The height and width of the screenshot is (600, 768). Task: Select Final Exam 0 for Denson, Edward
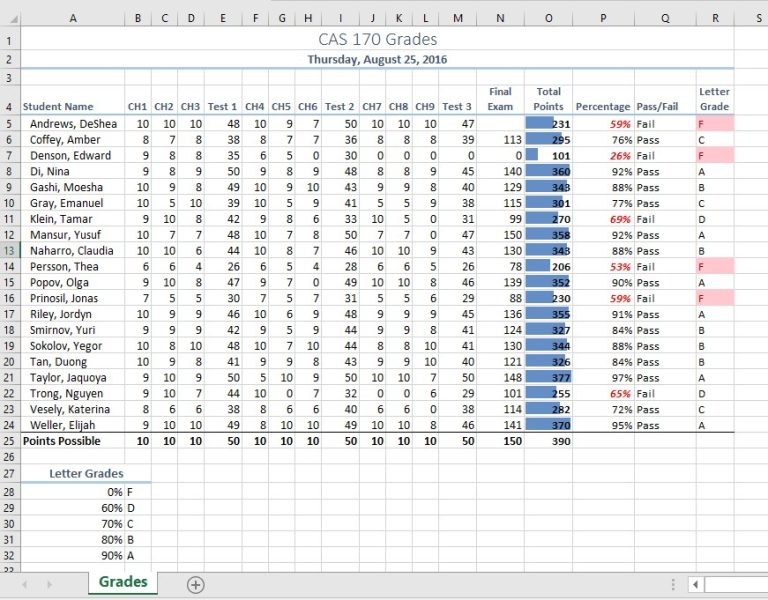click(x=500, y=156)
